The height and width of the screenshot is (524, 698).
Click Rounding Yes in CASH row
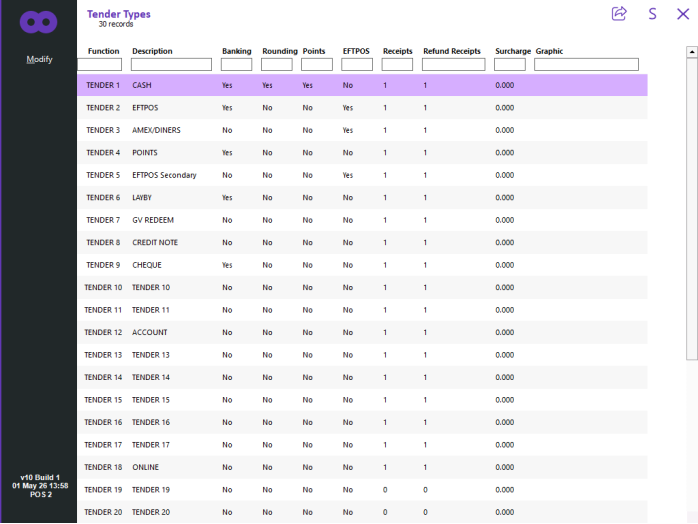267,85
